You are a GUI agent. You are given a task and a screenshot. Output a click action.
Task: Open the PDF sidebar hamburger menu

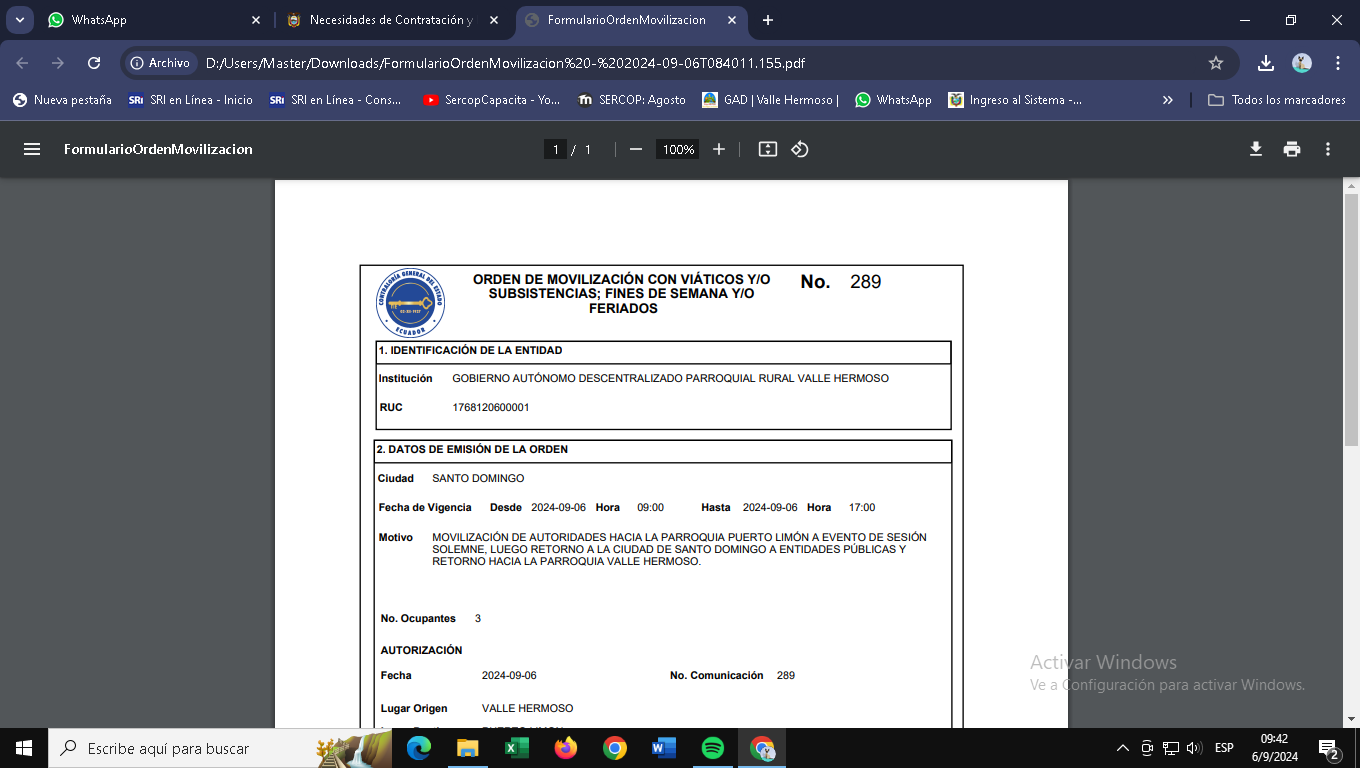tap(32, 149)
